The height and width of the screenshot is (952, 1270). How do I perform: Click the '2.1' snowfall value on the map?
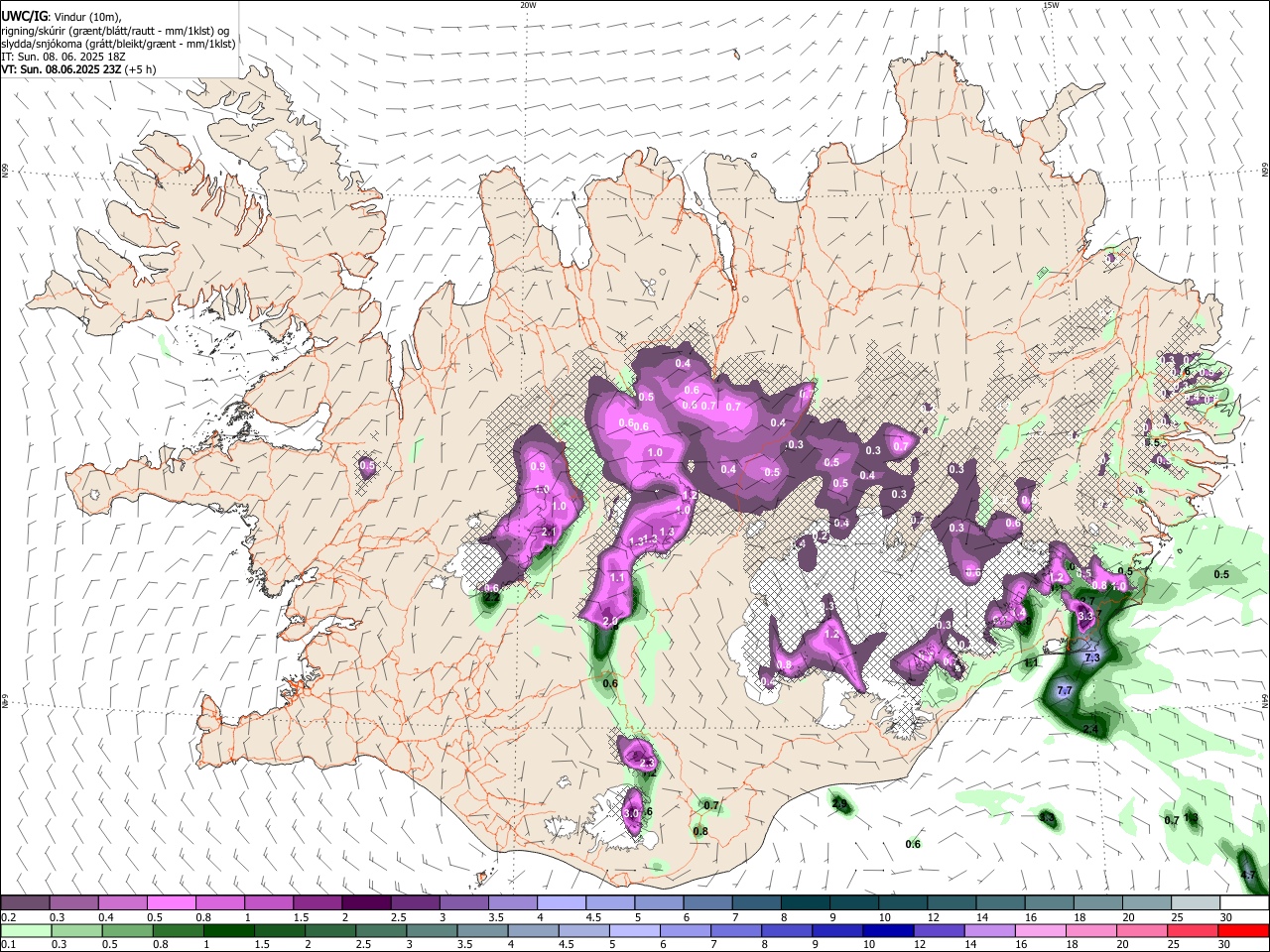point(550,533)
